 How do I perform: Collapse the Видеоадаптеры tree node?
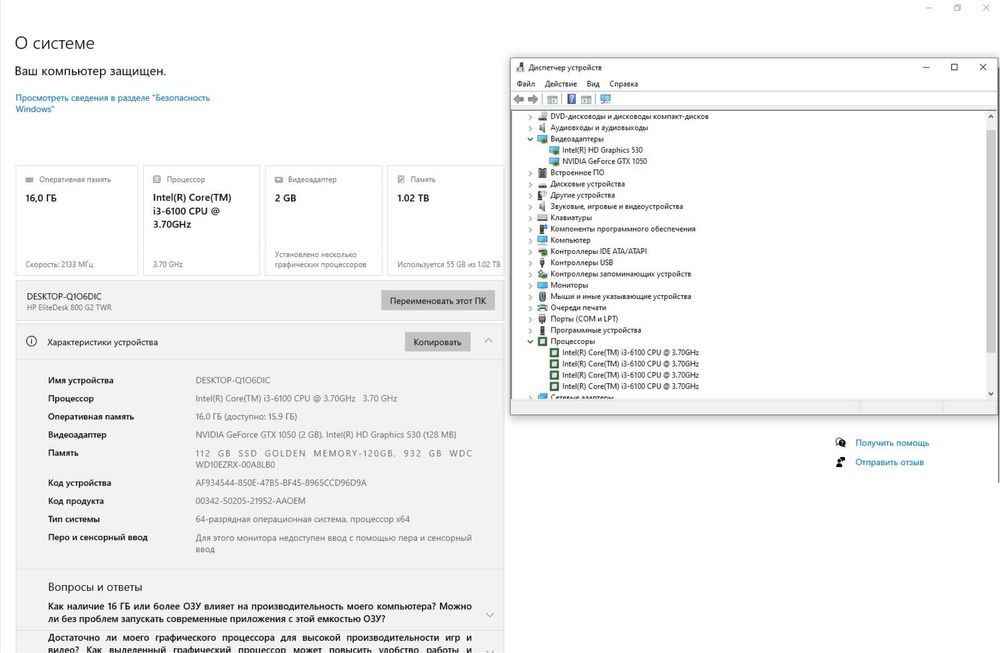(x=530, y=139)
